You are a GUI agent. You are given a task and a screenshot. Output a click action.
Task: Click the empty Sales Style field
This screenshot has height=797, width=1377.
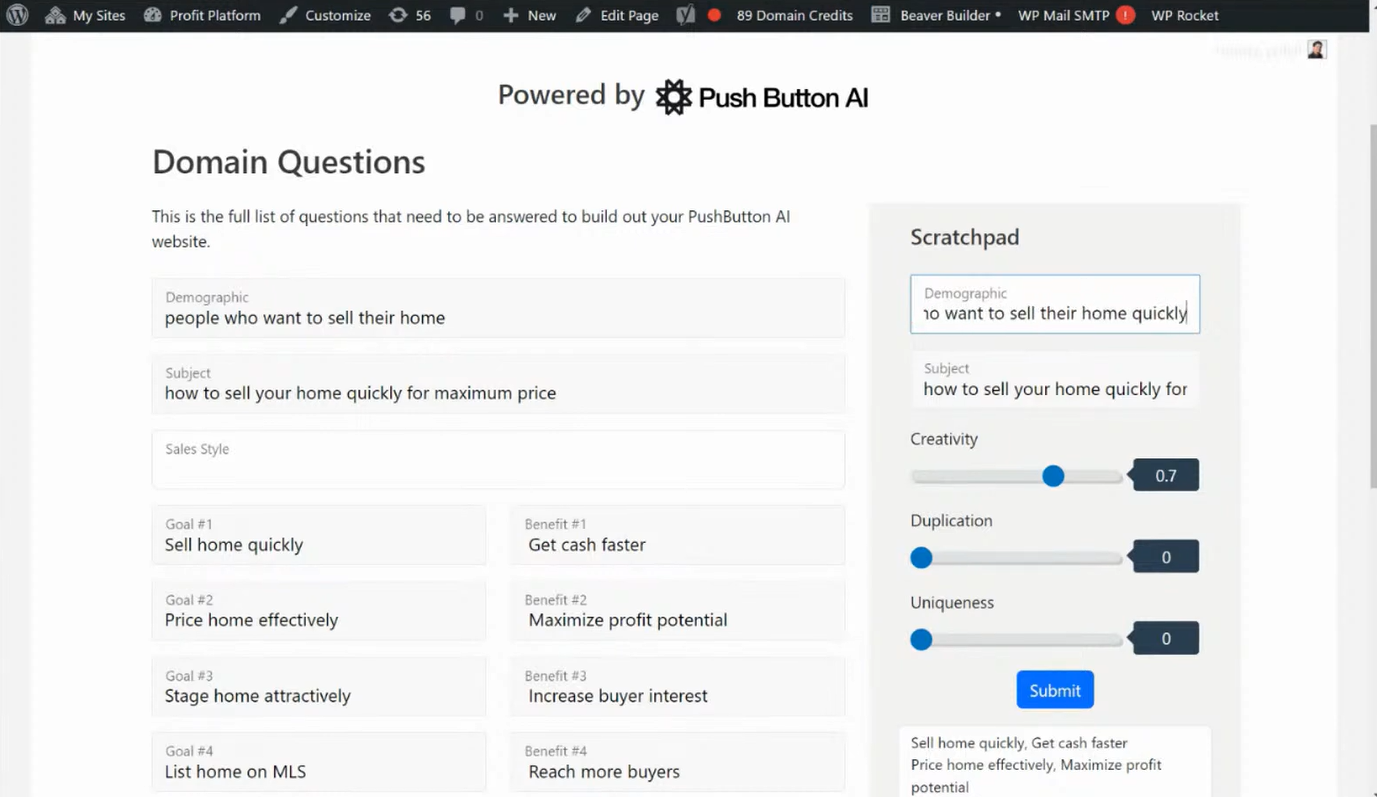point(498,459)
